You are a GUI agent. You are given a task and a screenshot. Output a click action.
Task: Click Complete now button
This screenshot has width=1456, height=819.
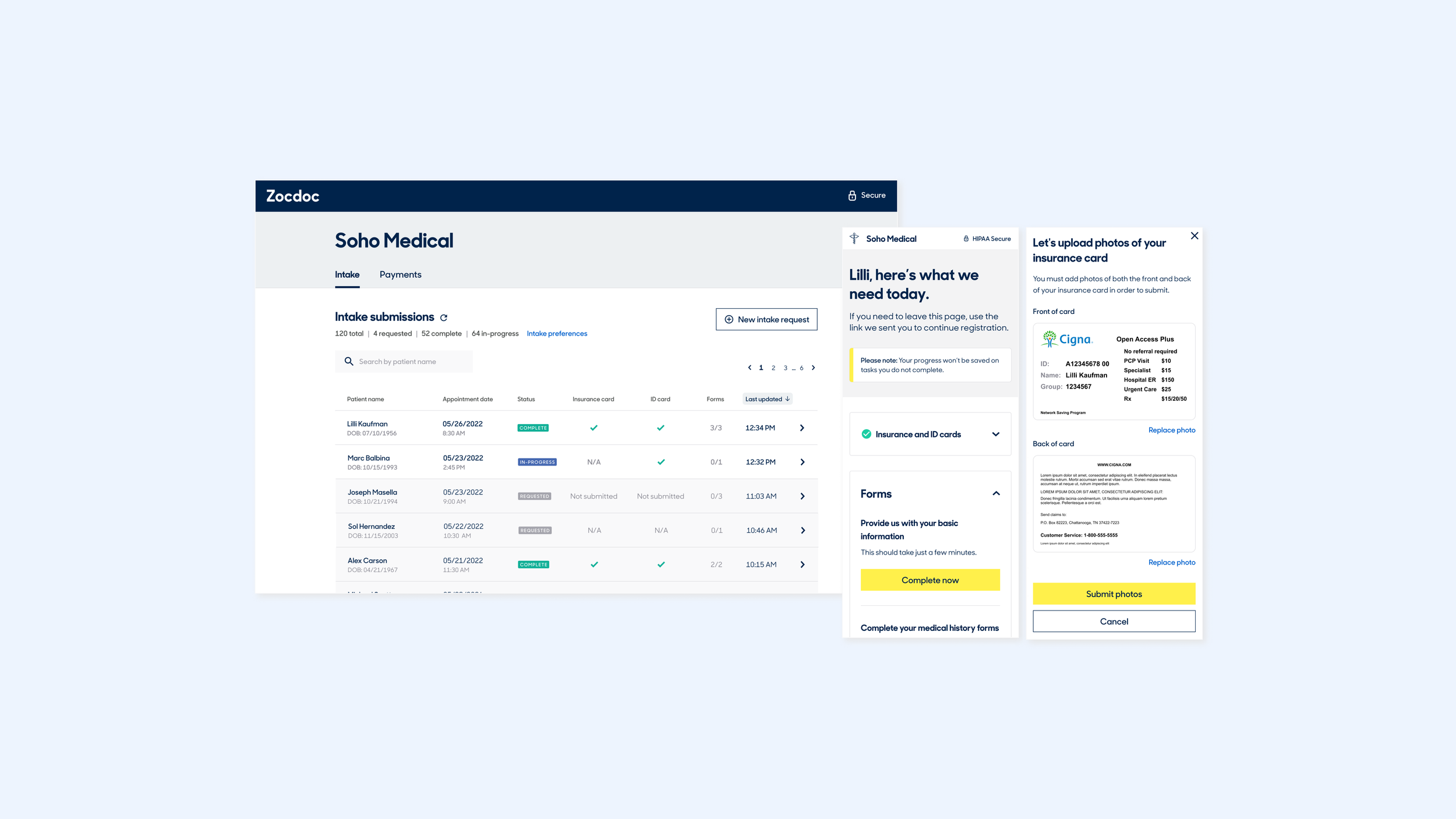[930, 580]
